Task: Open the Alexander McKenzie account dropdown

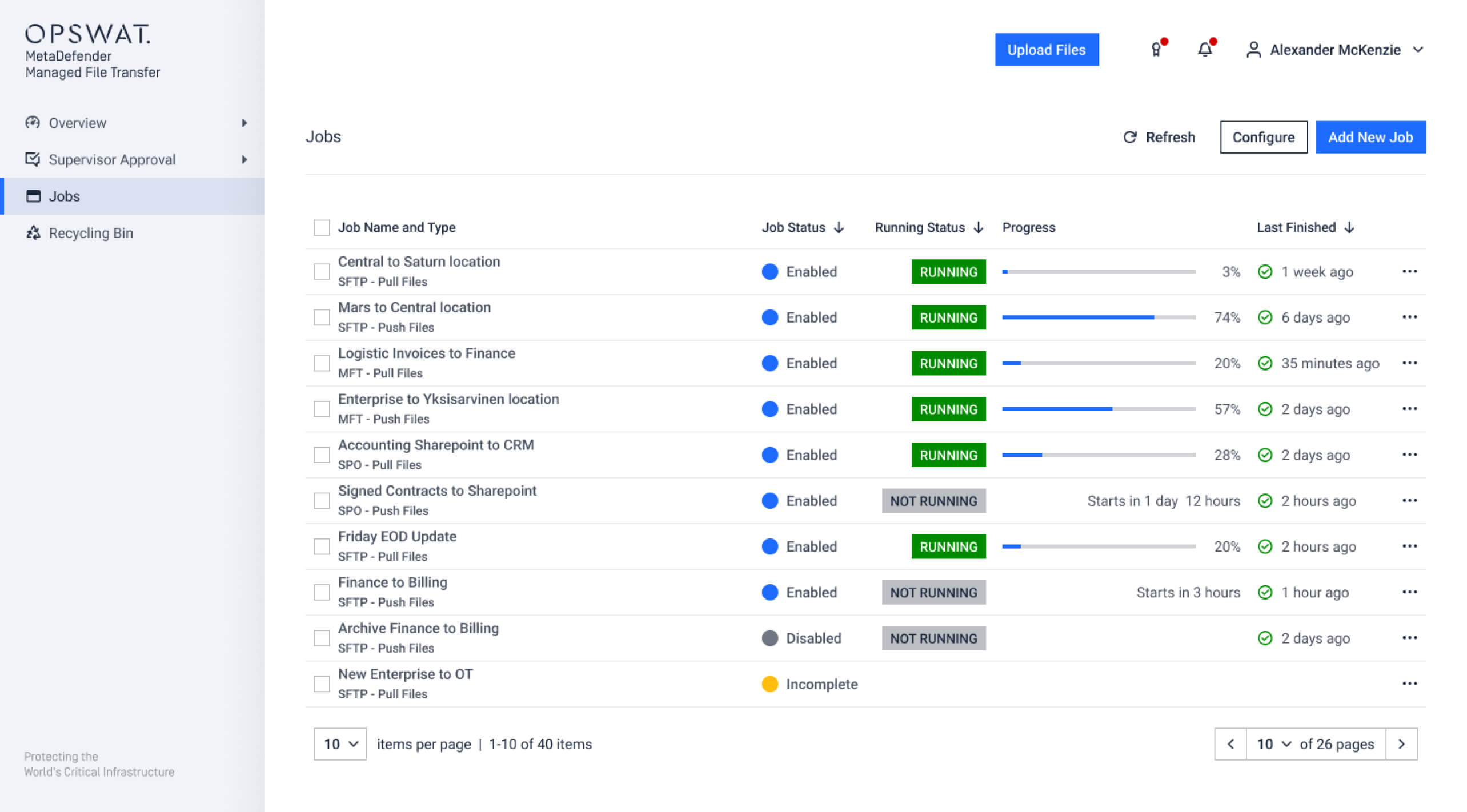Action: click(1419, 50)
